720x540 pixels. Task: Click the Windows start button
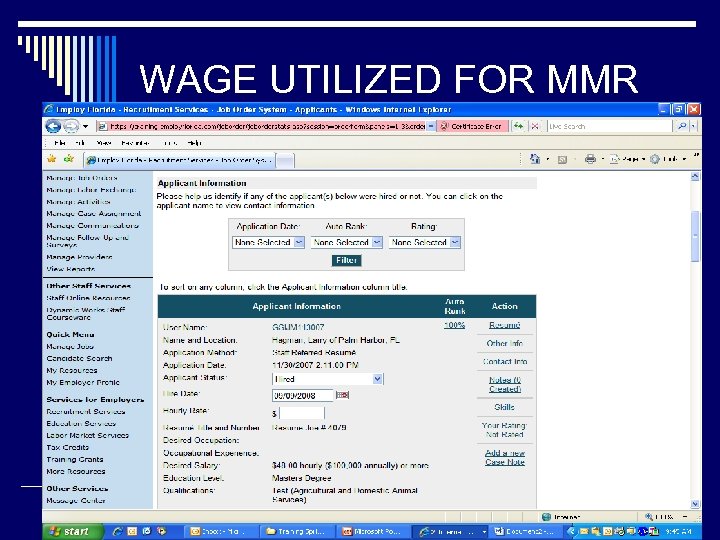[72, 531]
